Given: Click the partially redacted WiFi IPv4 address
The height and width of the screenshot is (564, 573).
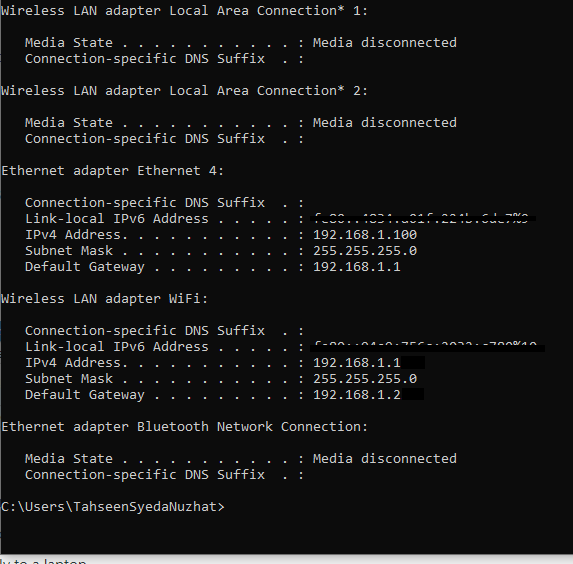Looking at the screenshot, I should tap(369, 363).
